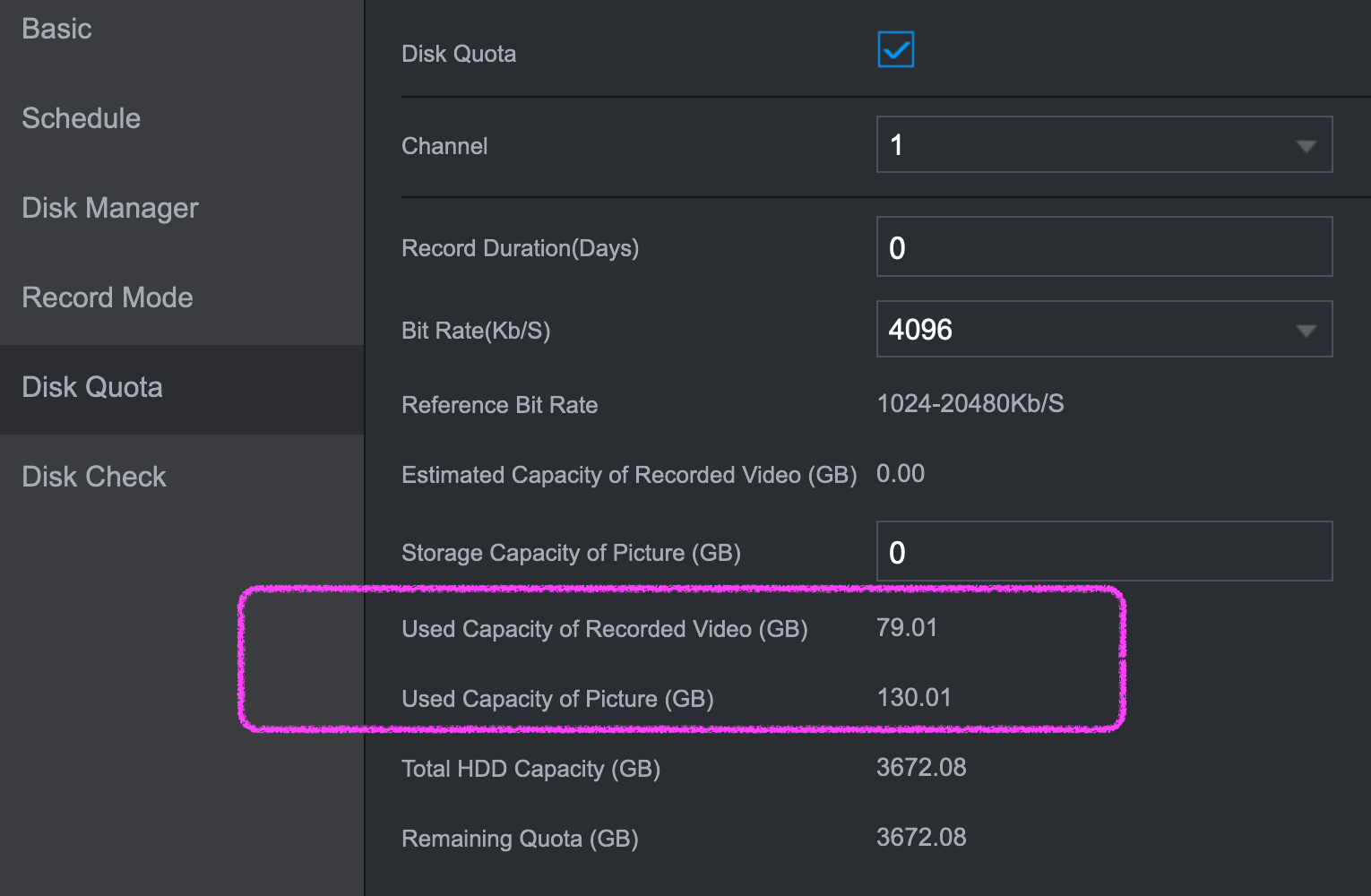The width and height of the screenshot is (1371, 896).
Task: Click the Disk Quota label beside the checkbox
Action: tap(459, 54)
